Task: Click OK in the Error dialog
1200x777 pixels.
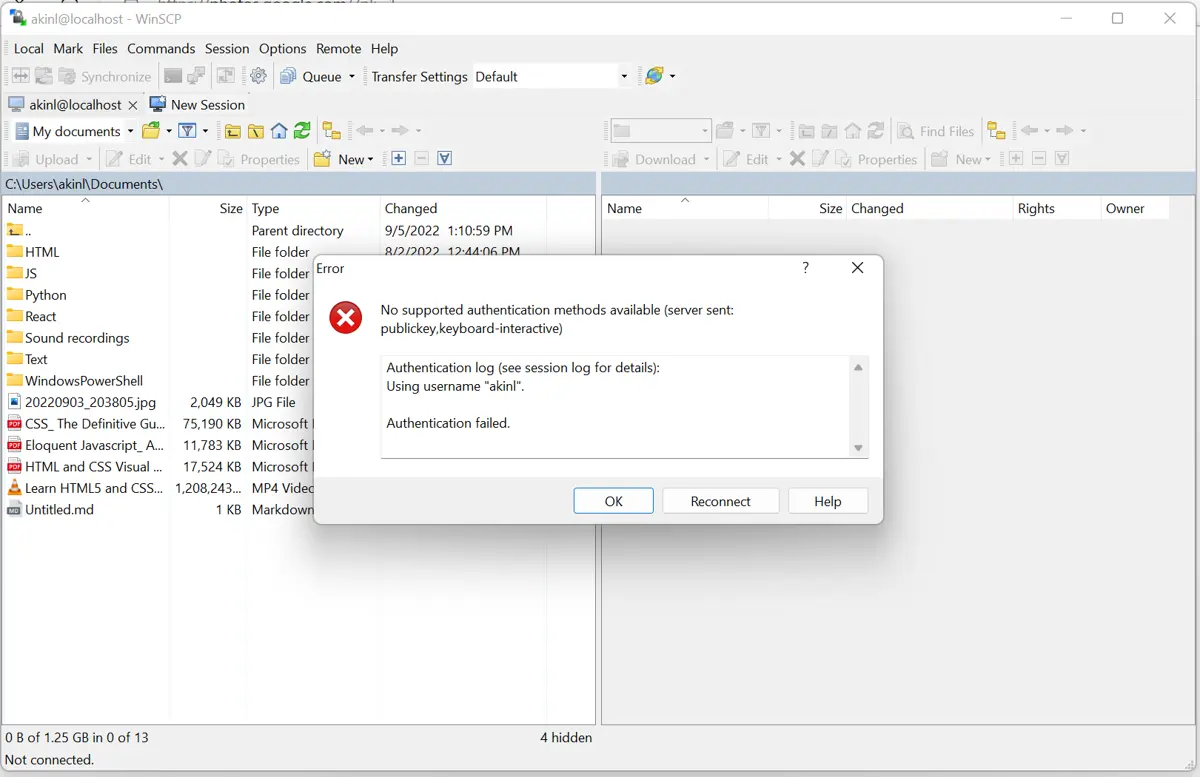Action: [x=614, y=501]
